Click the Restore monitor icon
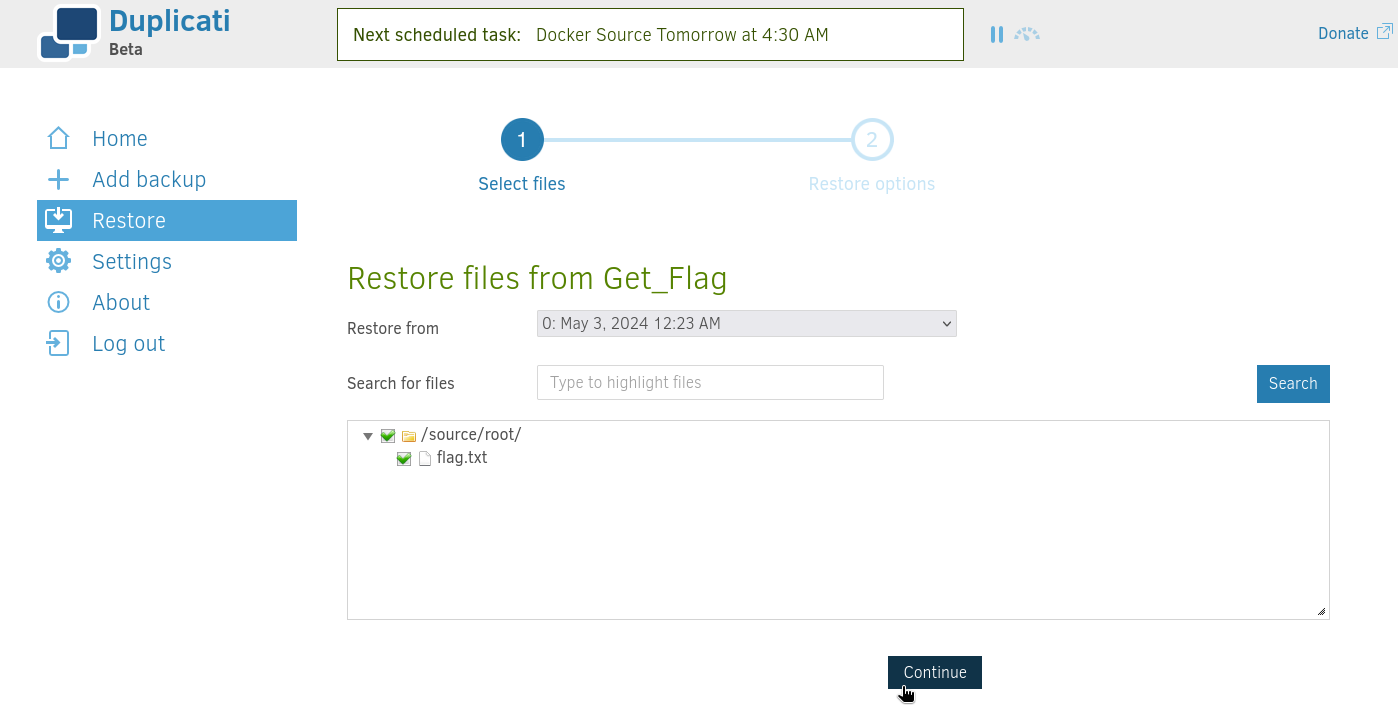This screenshot has height=716, width=1398. (x=59, y=220)
